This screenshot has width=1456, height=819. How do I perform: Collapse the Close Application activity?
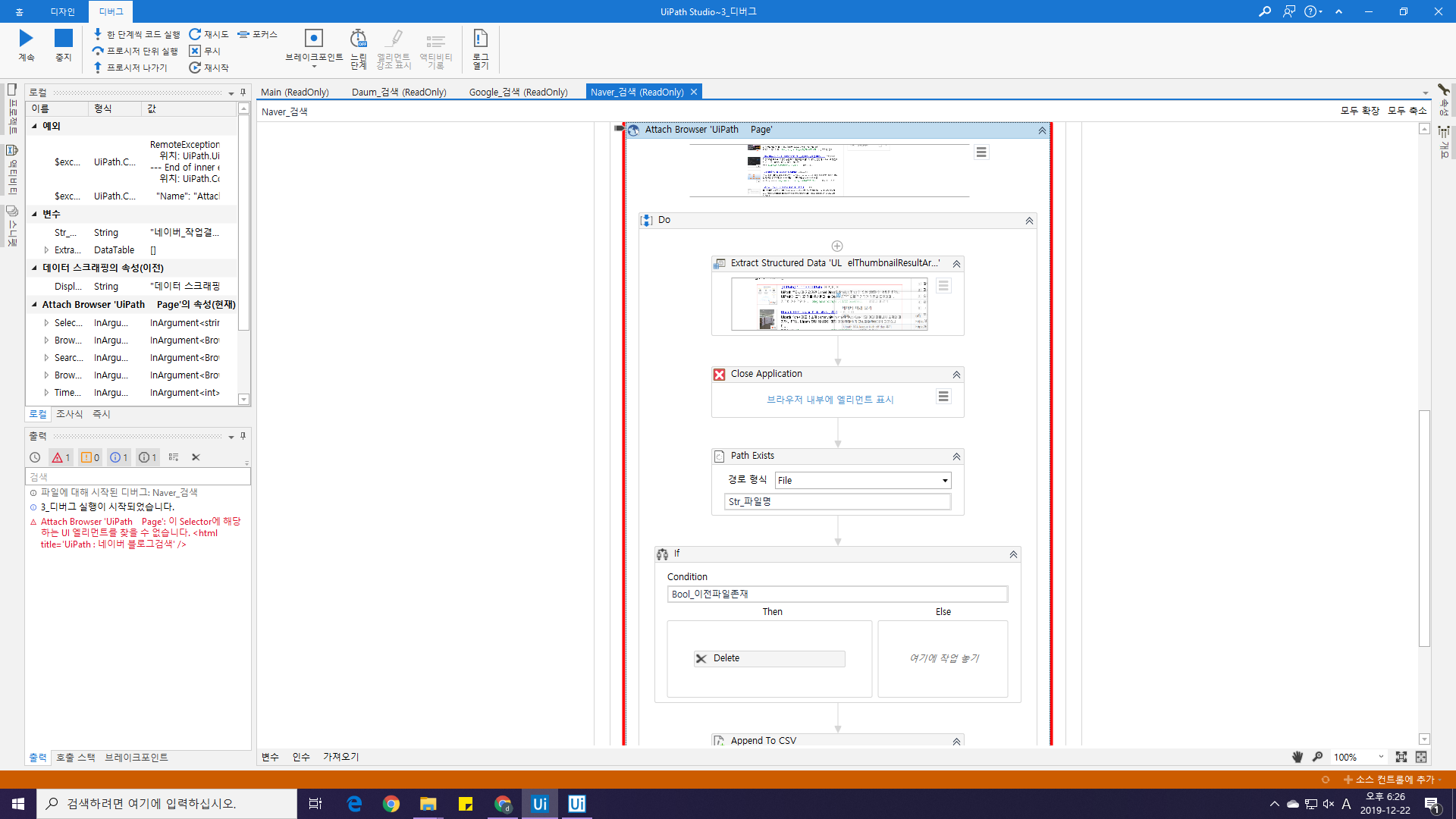click(956, 375)
